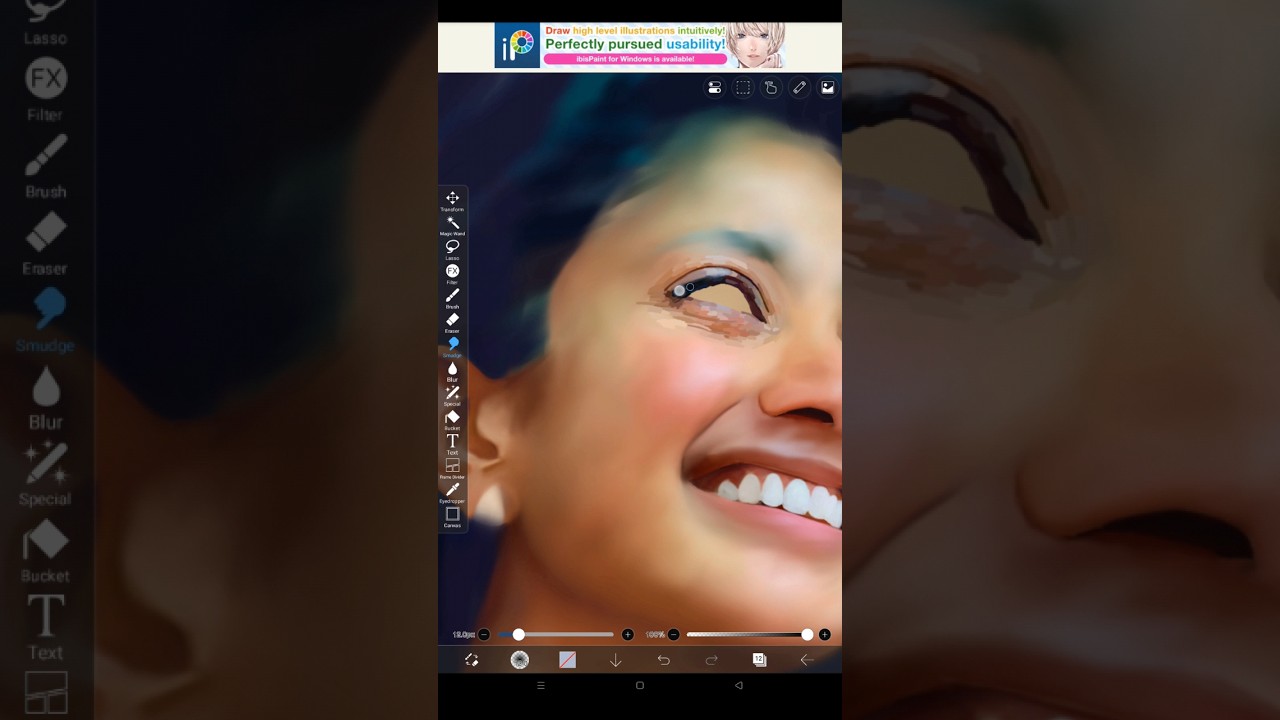The image size is (1280, 720).
Task: Tap the down arrow to hide toolbar
Action: 615,660
